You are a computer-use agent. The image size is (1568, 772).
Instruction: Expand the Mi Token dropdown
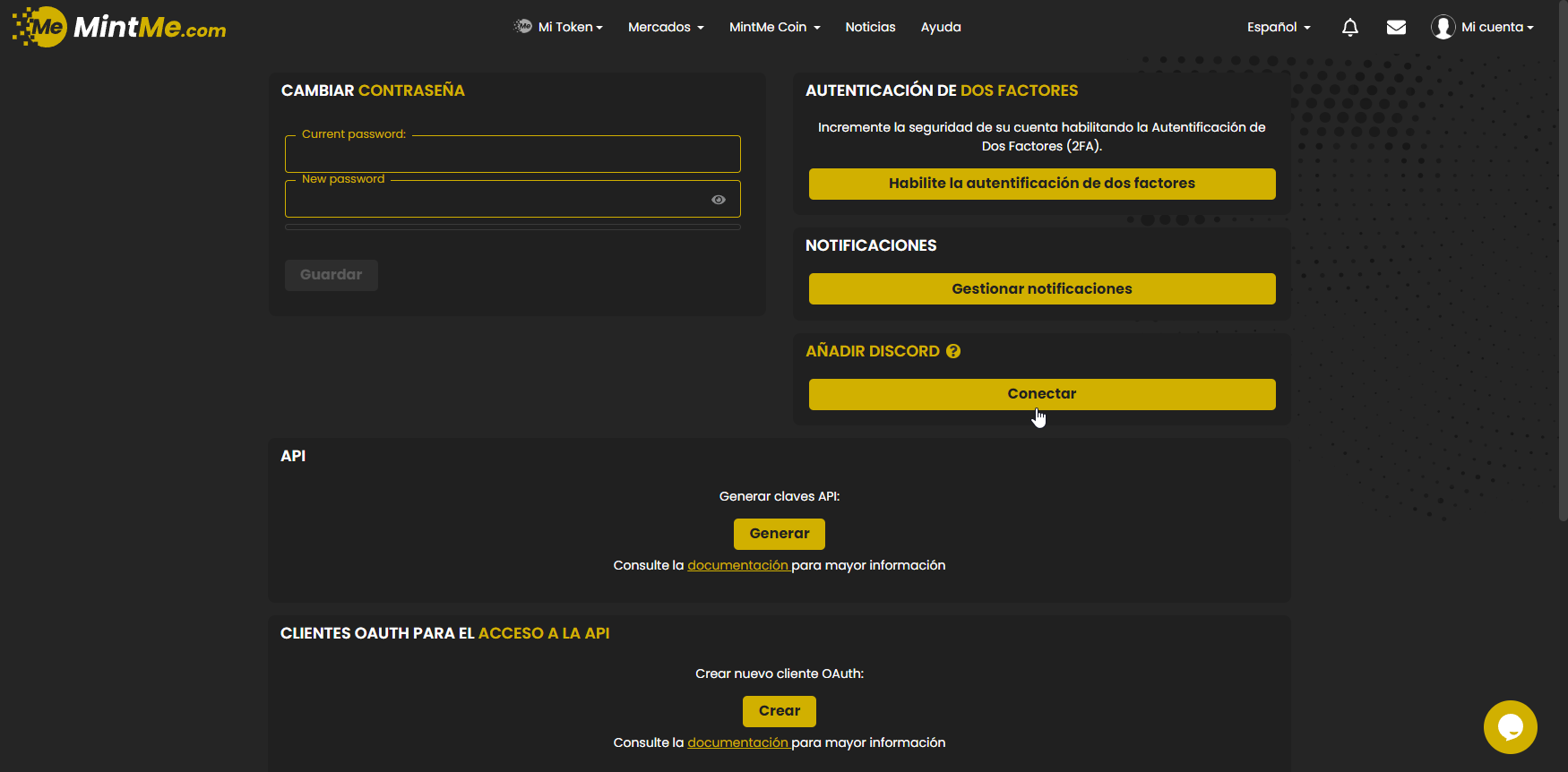pos(571,28)
